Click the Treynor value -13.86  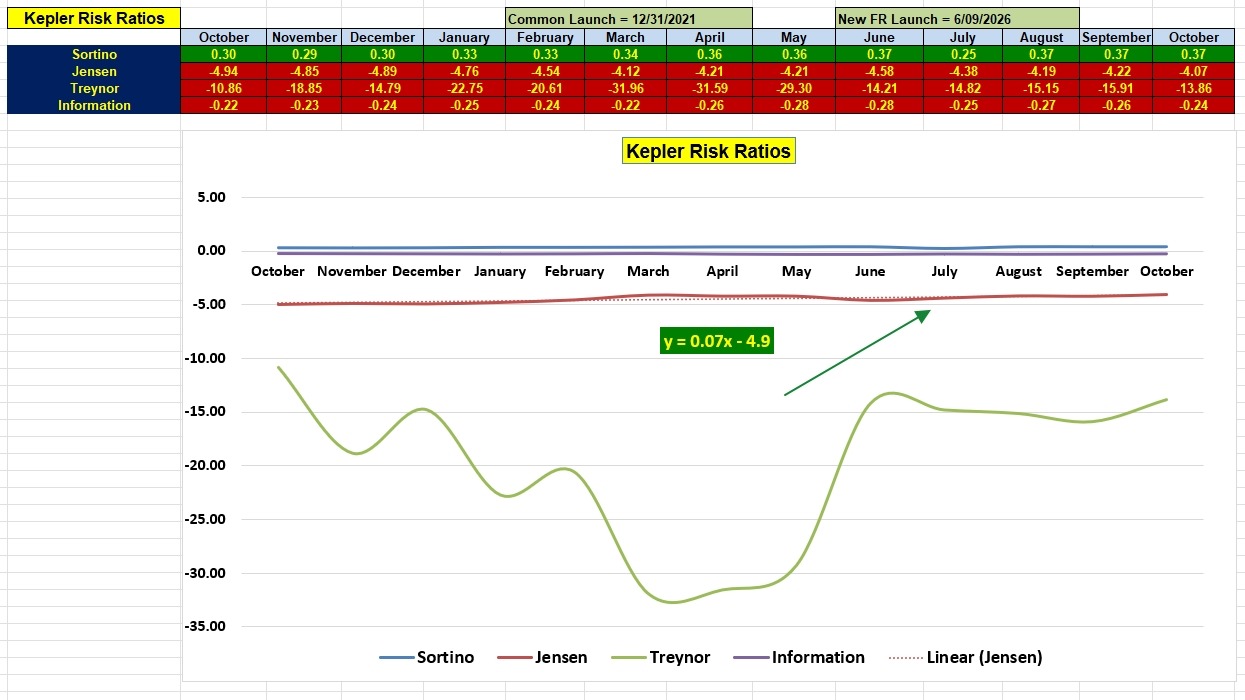click(x=1193, y=88)
